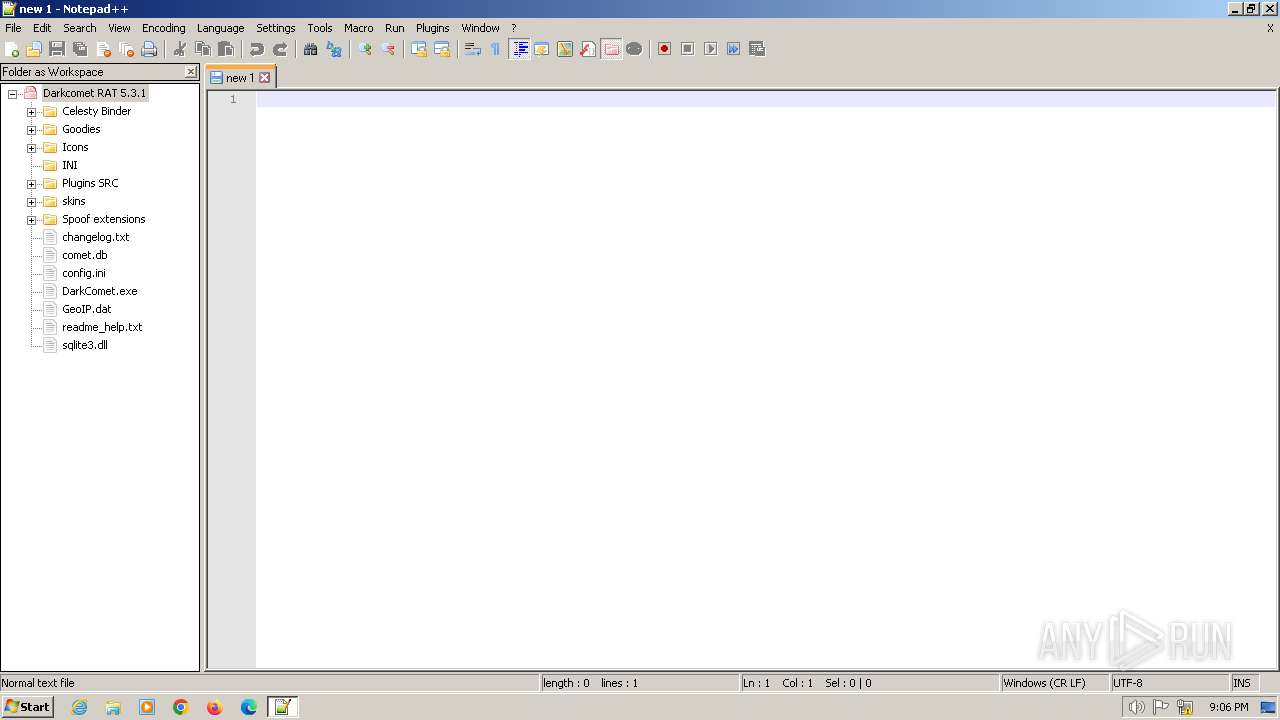Toggle Show All Characters pilcrow icon
Viewport: 1280px width, 720px height.
tap(496, 49)
